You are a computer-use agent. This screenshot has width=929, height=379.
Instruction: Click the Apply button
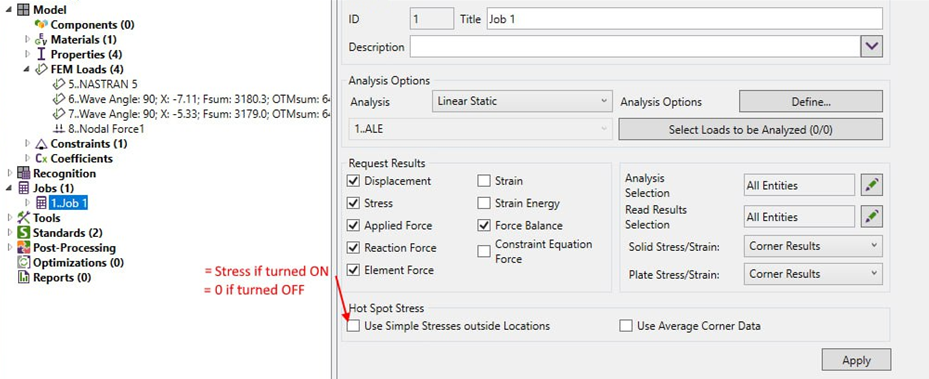point(856,360)
